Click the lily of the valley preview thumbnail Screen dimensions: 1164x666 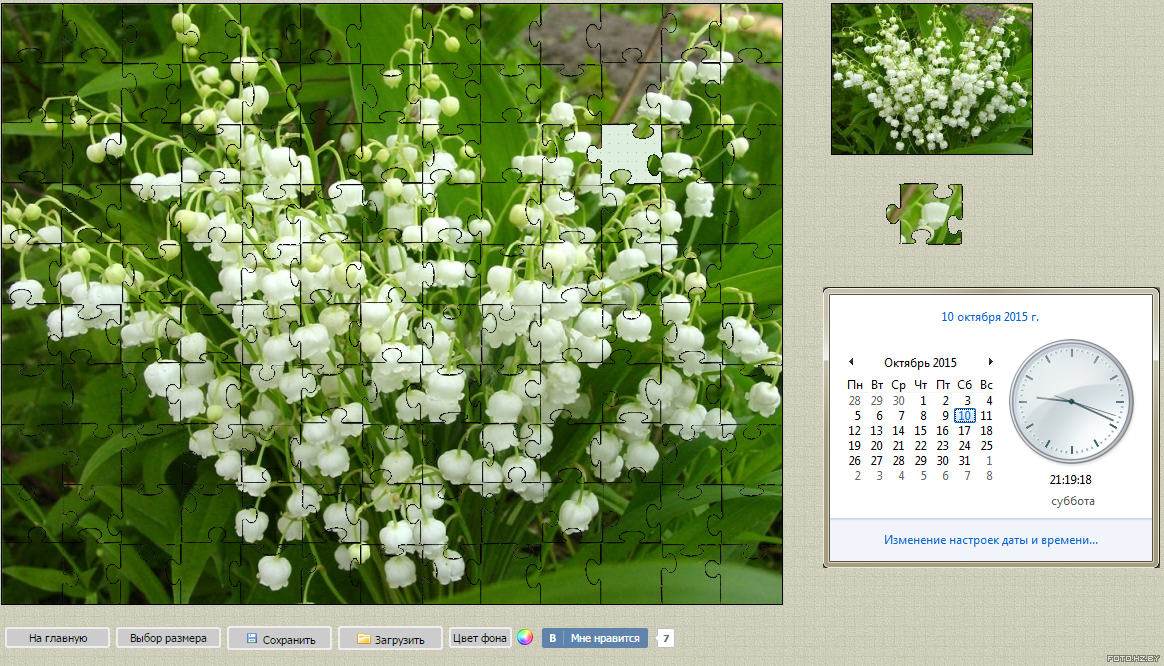tap(932, 79)
